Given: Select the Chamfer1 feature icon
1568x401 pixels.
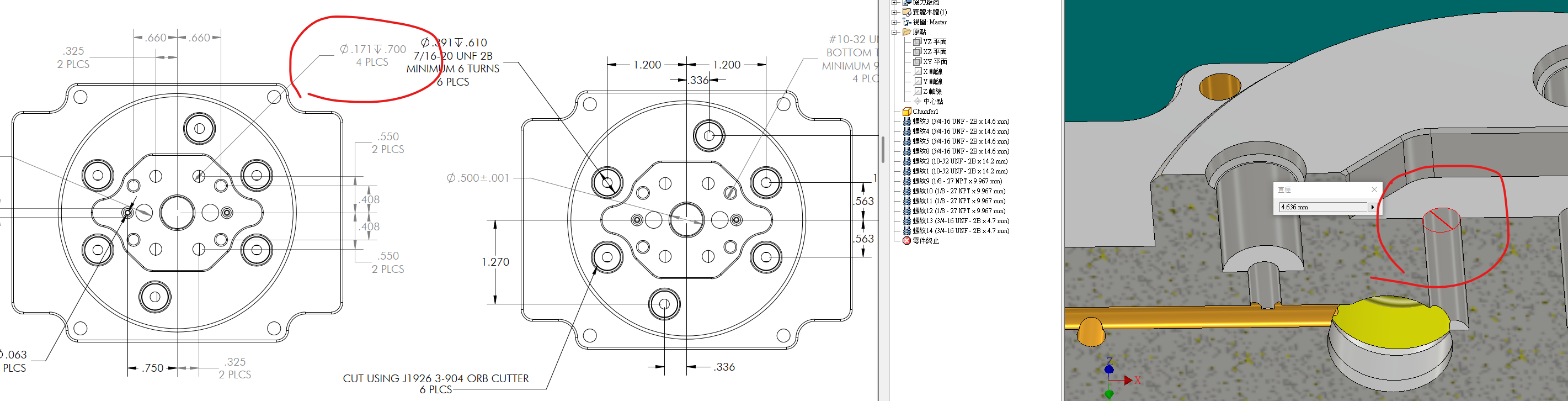Looking at the screenshot, I should 906,112.
